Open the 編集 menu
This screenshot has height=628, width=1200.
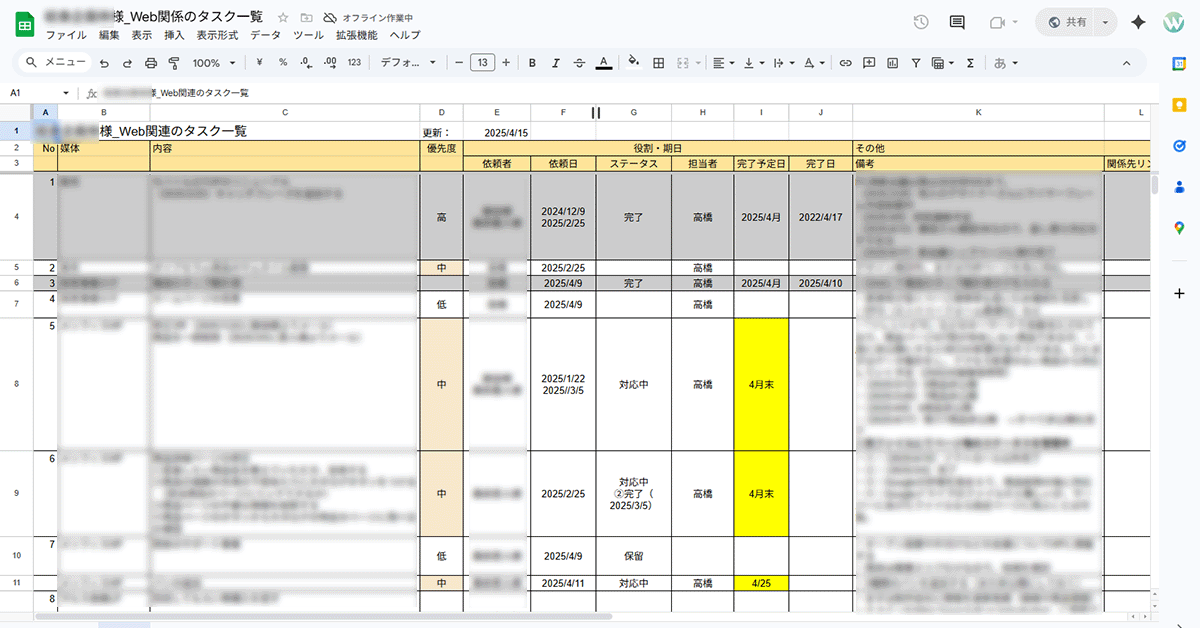click(x=109, y=35)
